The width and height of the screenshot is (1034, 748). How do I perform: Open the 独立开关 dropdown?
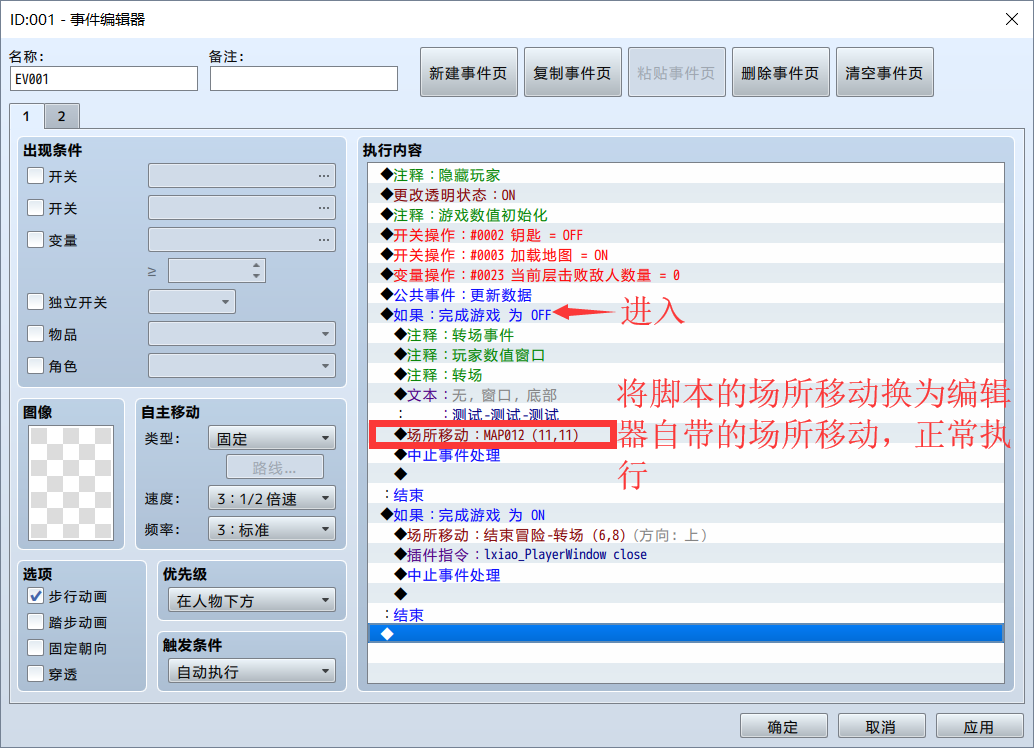click(192, 302)
